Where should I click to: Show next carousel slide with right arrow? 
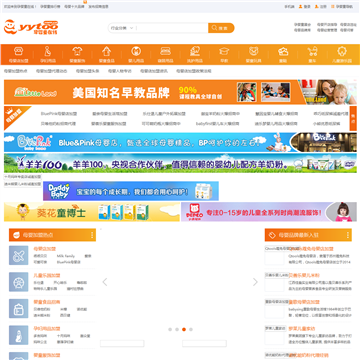point(255,282)
